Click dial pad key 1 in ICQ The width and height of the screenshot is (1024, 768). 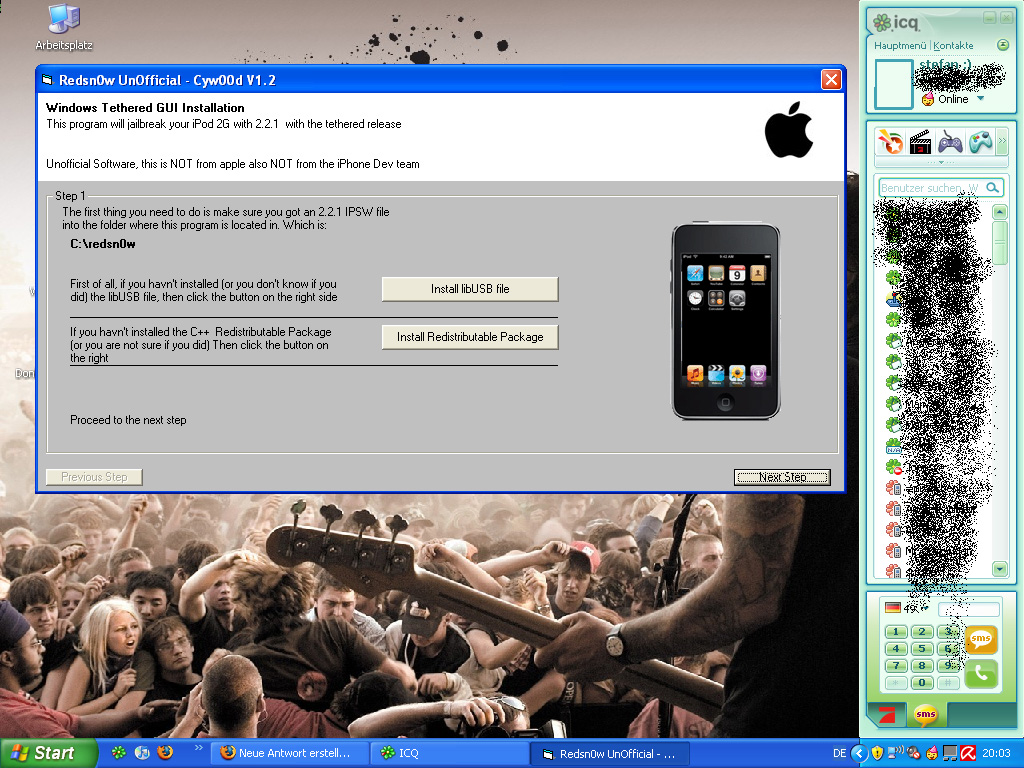[896, 632]
